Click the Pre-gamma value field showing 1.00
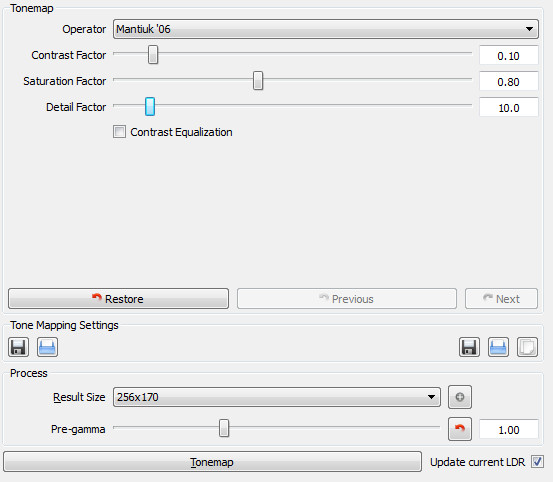Screen dimensions: 553x482 point(509,430)
